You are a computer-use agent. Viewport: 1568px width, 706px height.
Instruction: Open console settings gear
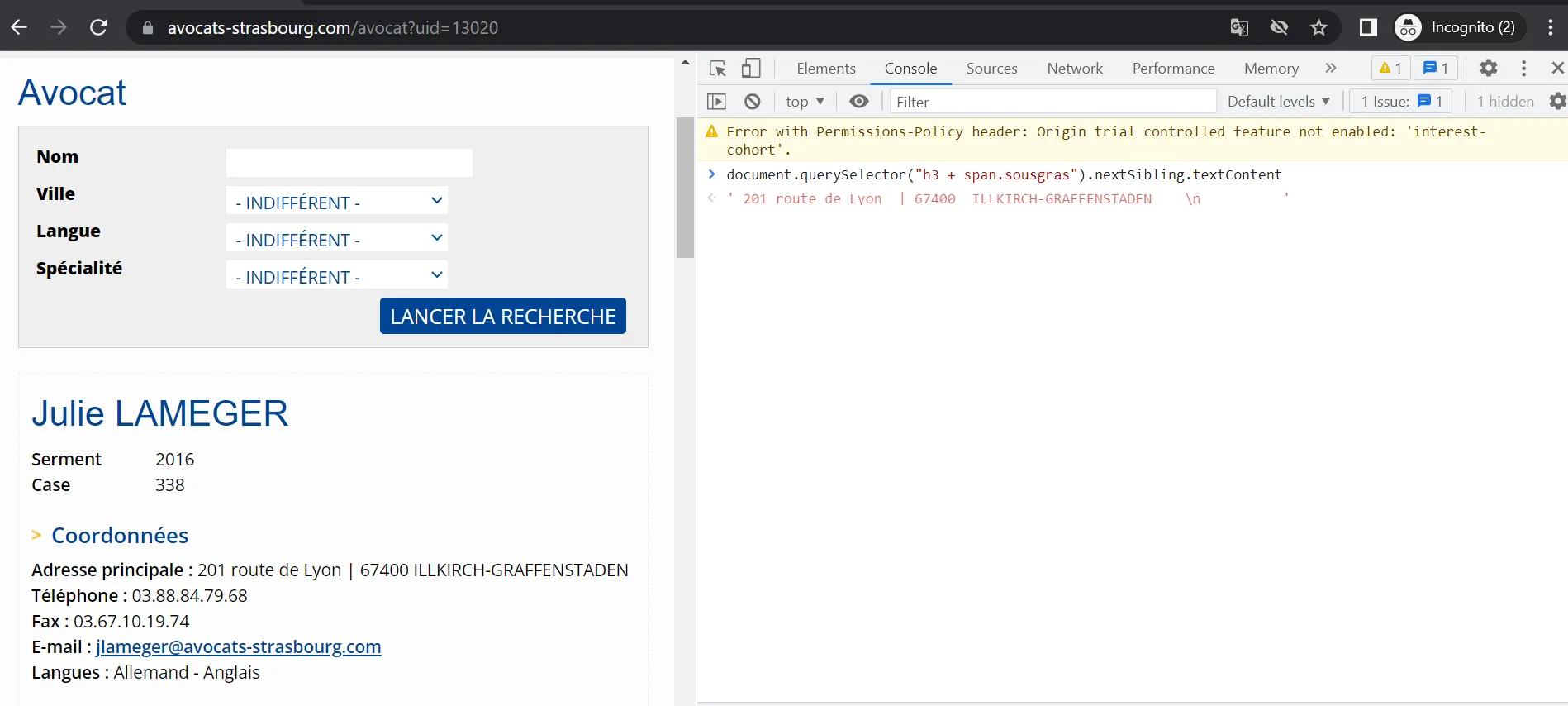click(x=1557, y=101)
